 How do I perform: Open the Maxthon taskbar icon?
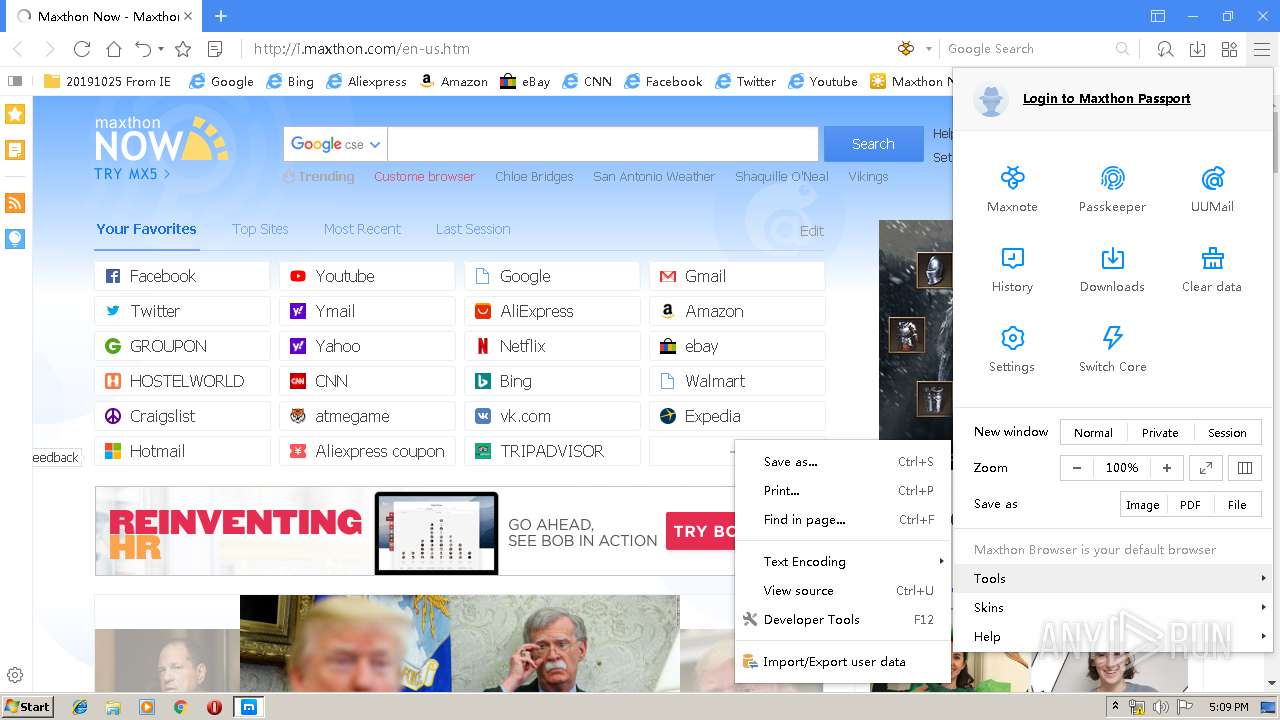[248, 707]
